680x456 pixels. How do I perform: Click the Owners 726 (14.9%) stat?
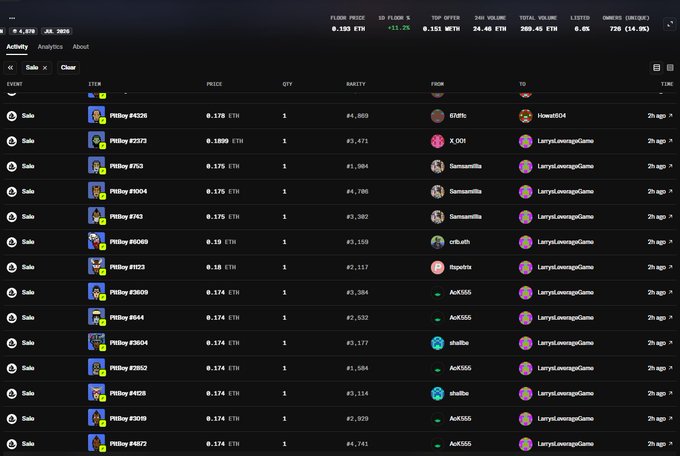[626, 23]
